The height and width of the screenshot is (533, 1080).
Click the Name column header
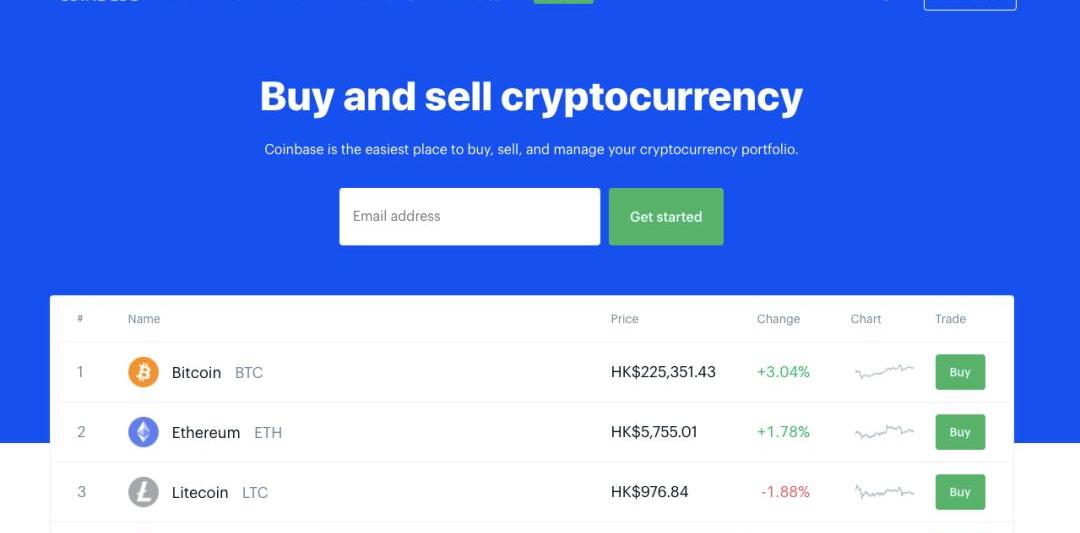[144, 319]
